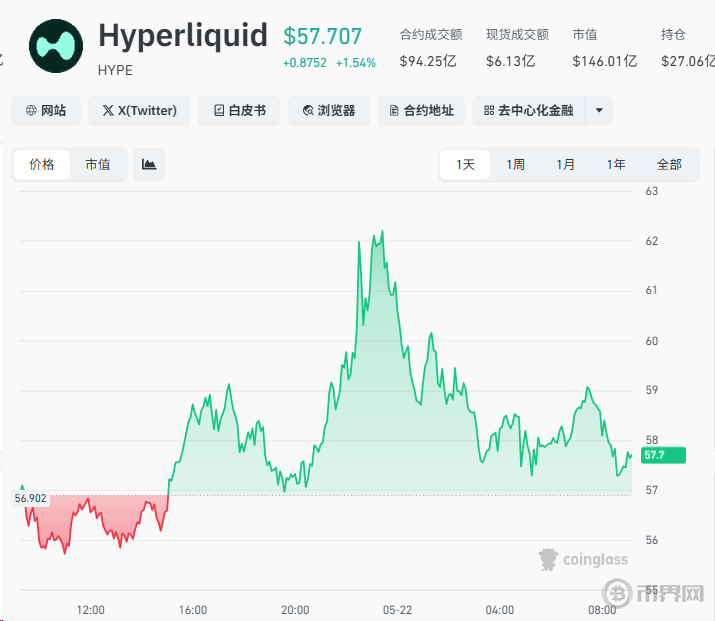Click the 现货成交额 value $6.13亿
This screenshot has width=715, height=621.
(510, 61)
